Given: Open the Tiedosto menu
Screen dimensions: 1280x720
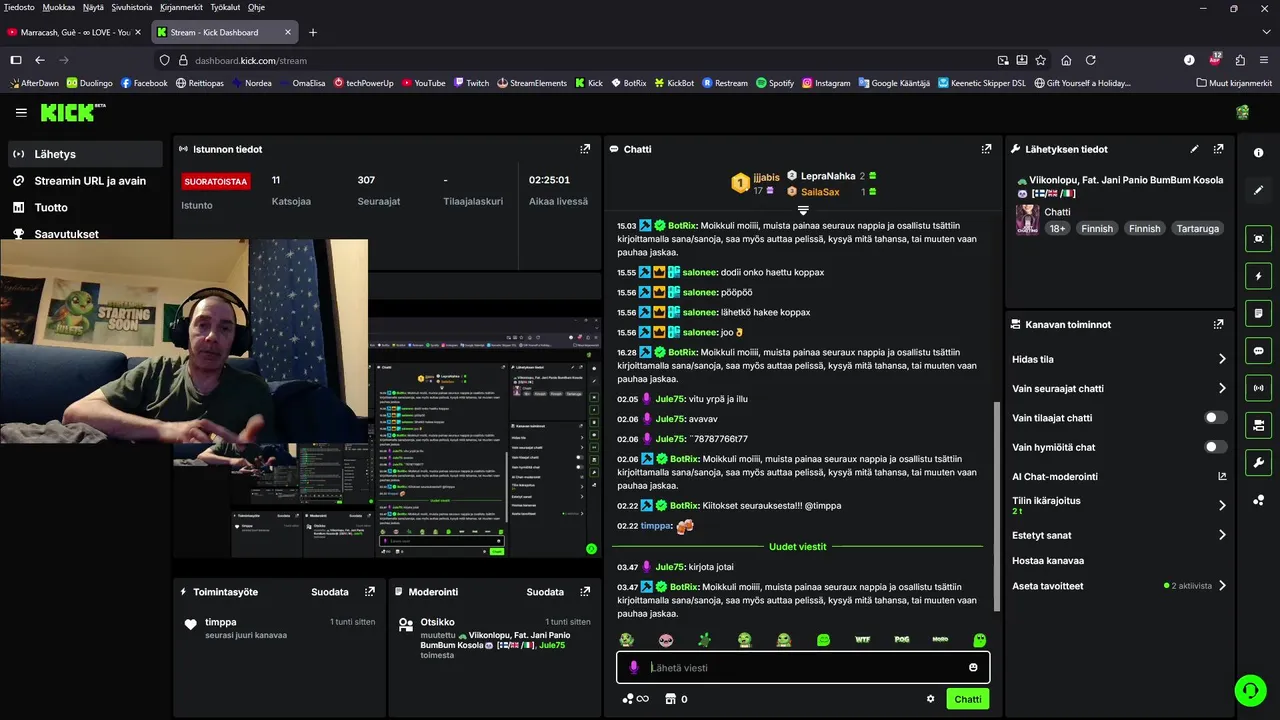Looking at the screenshot, I should [x=19, y=7].
